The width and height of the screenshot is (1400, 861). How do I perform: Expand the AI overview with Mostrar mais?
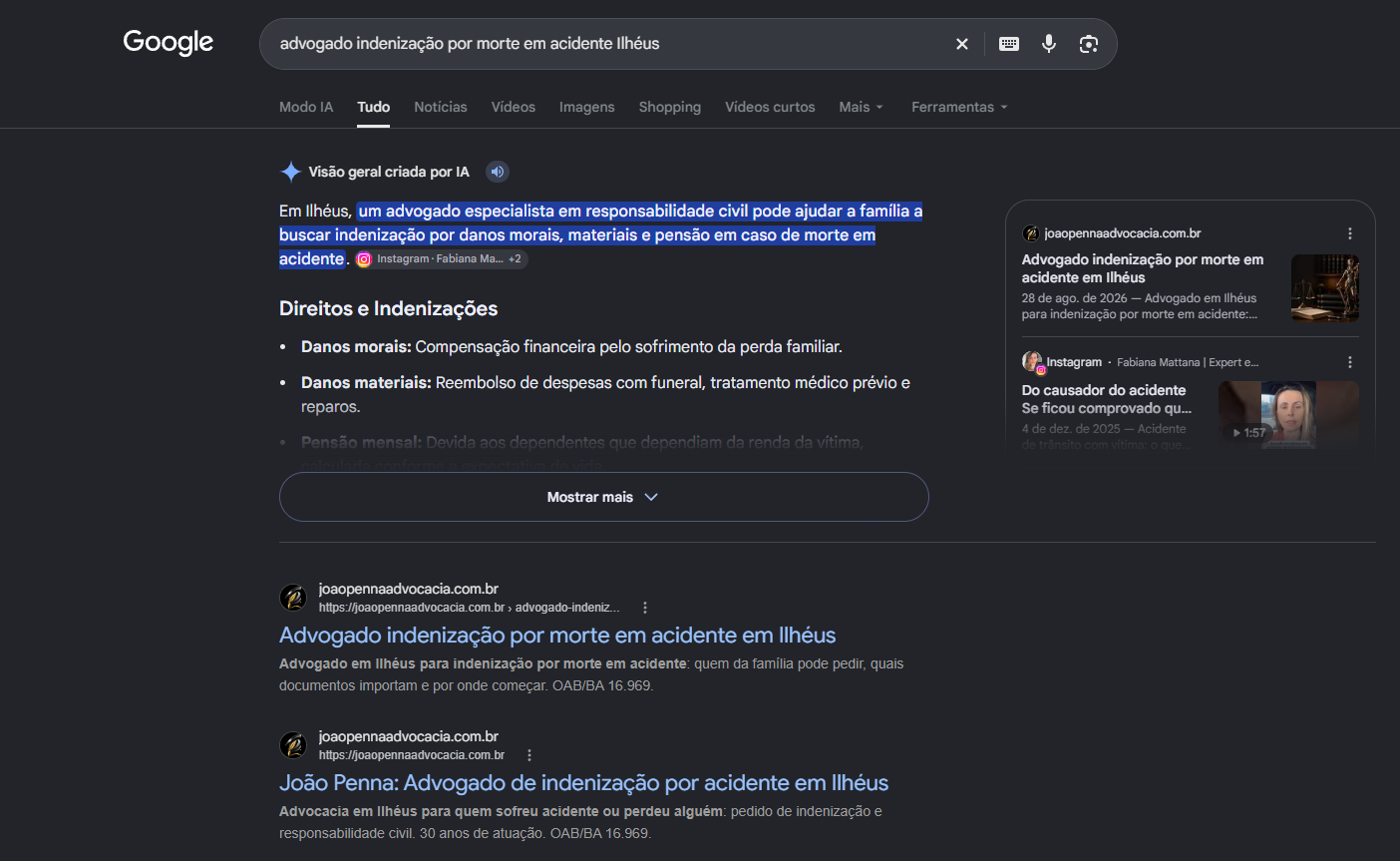pyautogui.click(x=604, y=497)
